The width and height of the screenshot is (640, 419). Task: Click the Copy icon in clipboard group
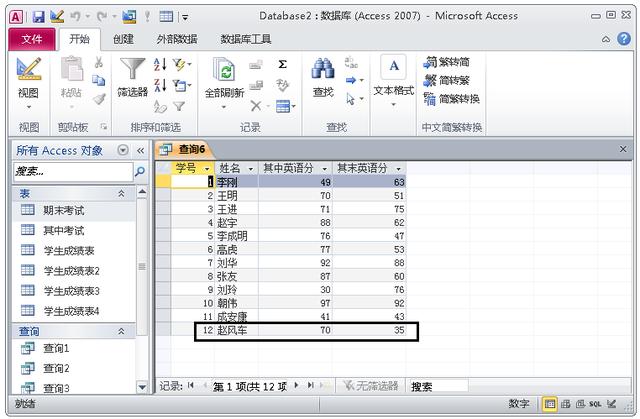(x=99, y=80)
